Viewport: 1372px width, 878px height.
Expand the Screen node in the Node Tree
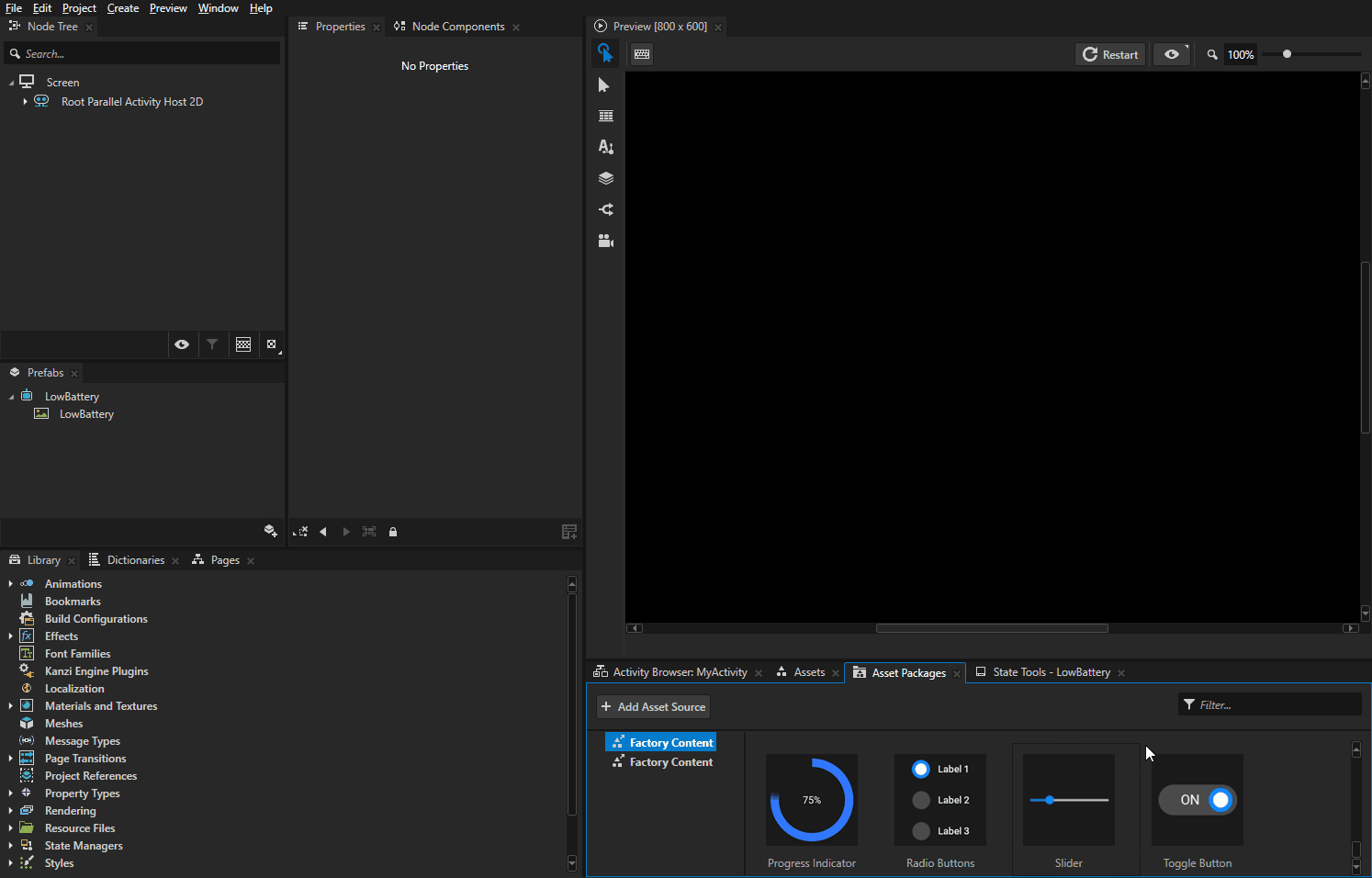[11, 82]
